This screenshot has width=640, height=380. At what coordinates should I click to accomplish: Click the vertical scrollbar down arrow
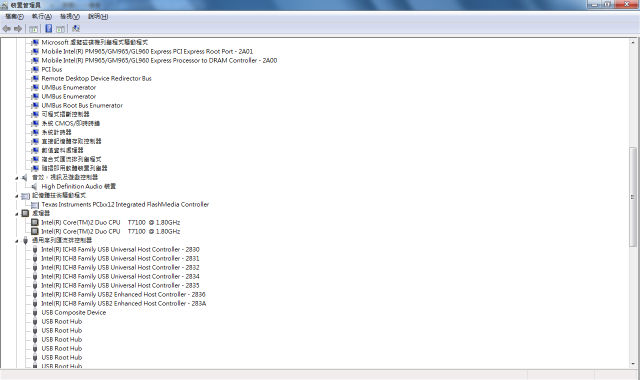point(633,363)
